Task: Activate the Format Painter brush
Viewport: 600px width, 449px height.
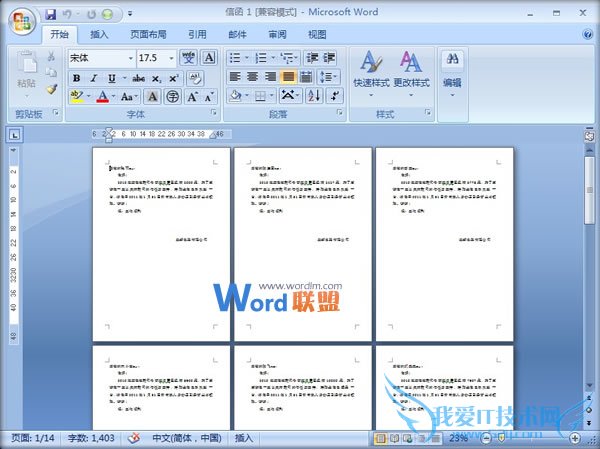Action: coord(51,89)
